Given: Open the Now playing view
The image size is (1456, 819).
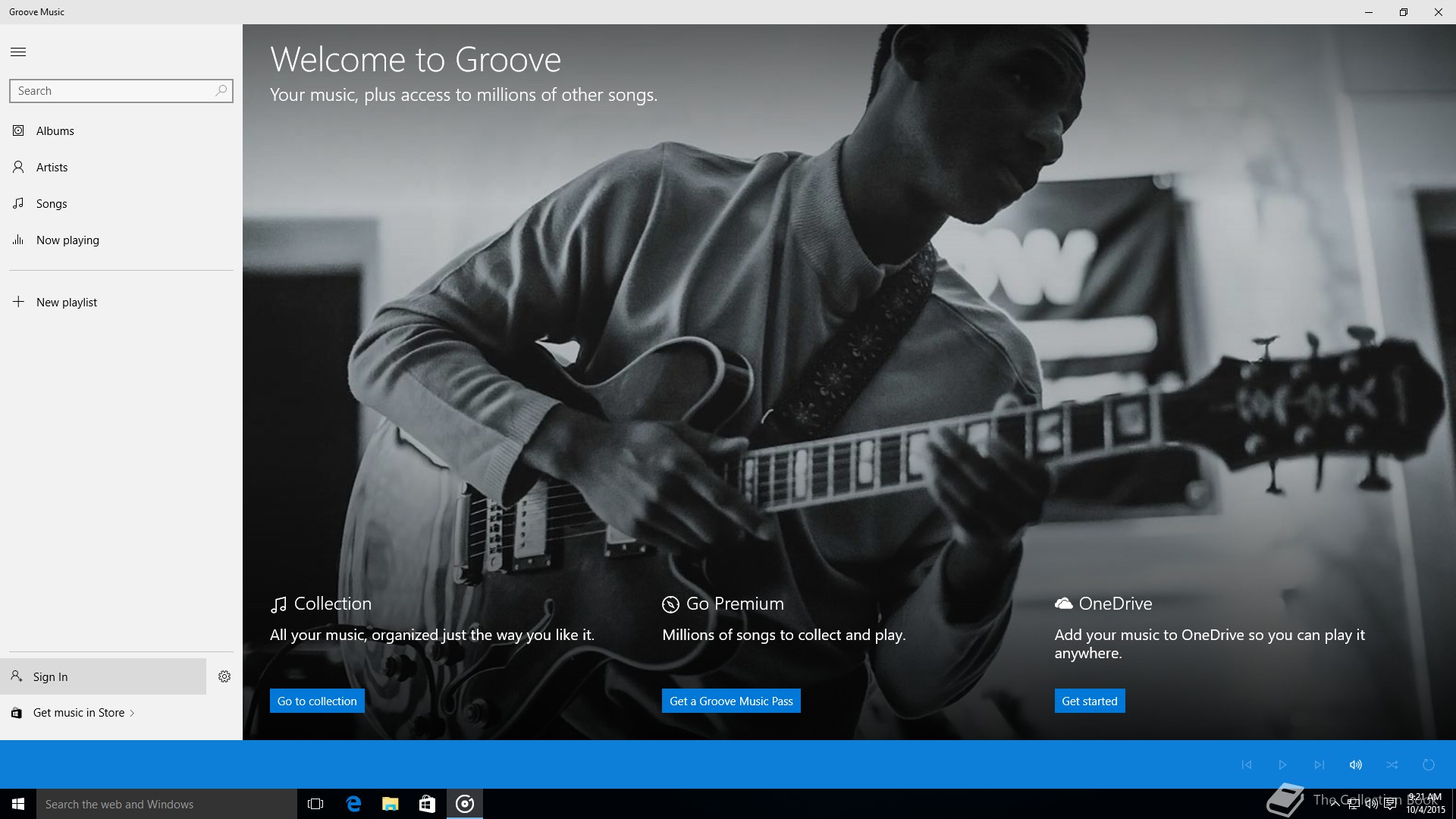Looking at the screenshot, I should point(121,240).
